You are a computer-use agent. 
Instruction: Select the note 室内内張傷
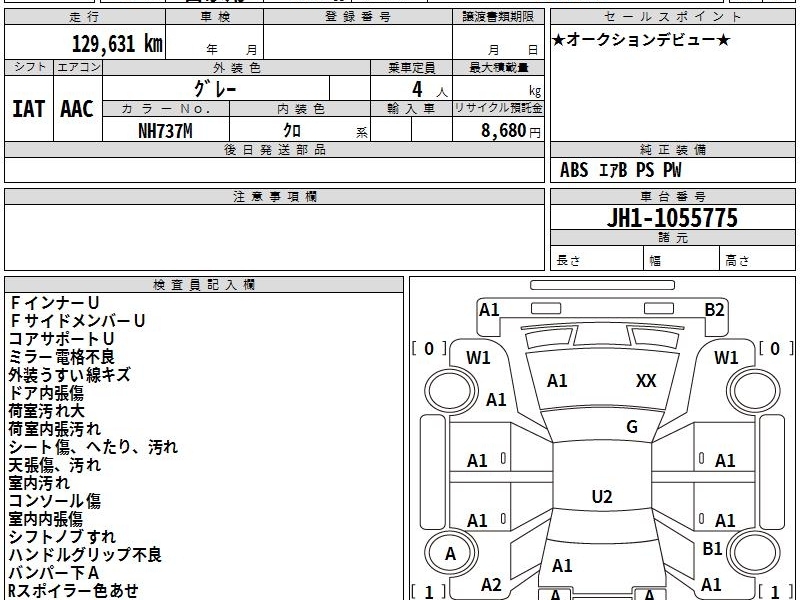click(46, 519)
